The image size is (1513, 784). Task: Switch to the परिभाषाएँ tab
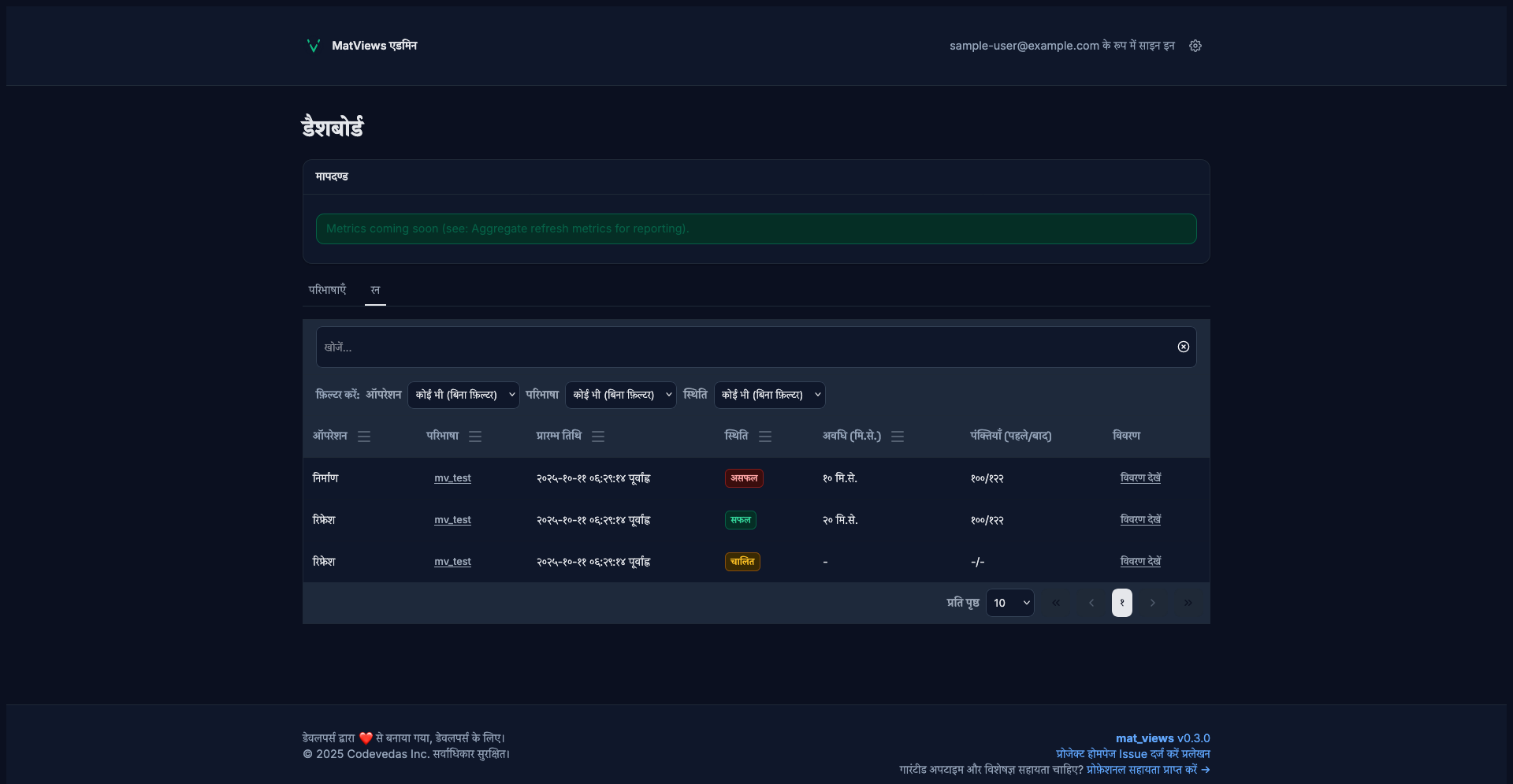click(327, 290)
